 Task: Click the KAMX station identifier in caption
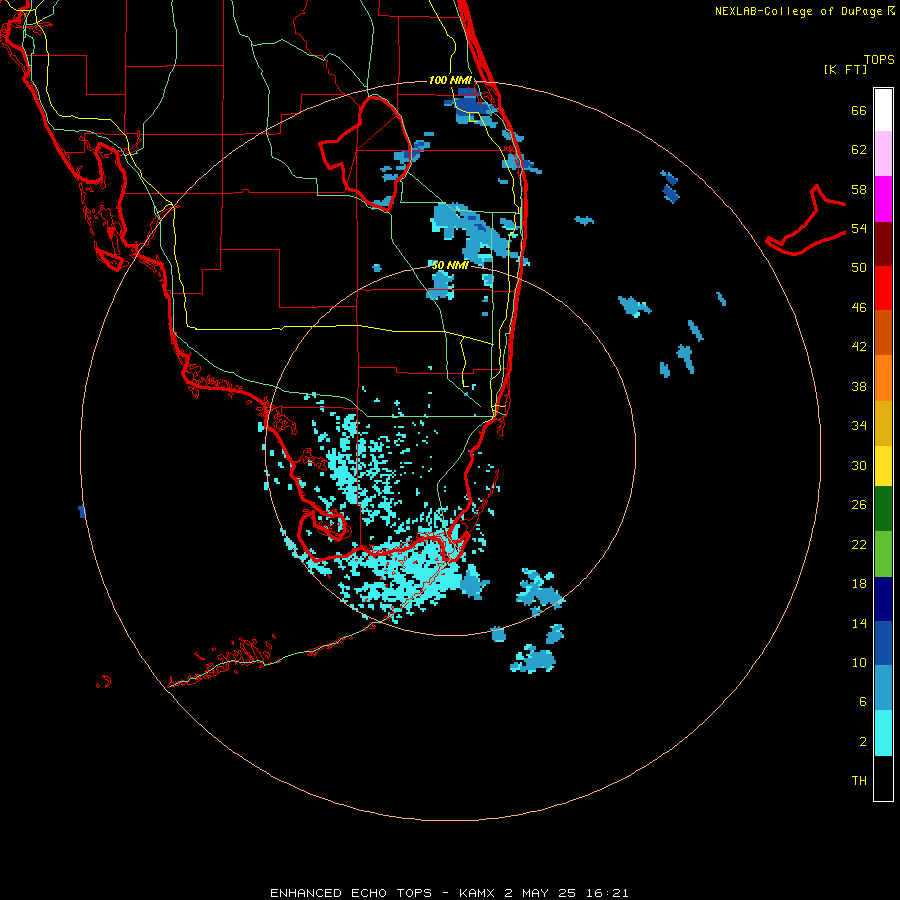click(478, 893)
